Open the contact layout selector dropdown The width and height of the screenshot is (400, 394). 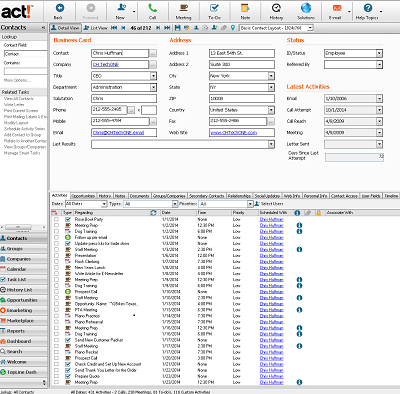point(310,28)
